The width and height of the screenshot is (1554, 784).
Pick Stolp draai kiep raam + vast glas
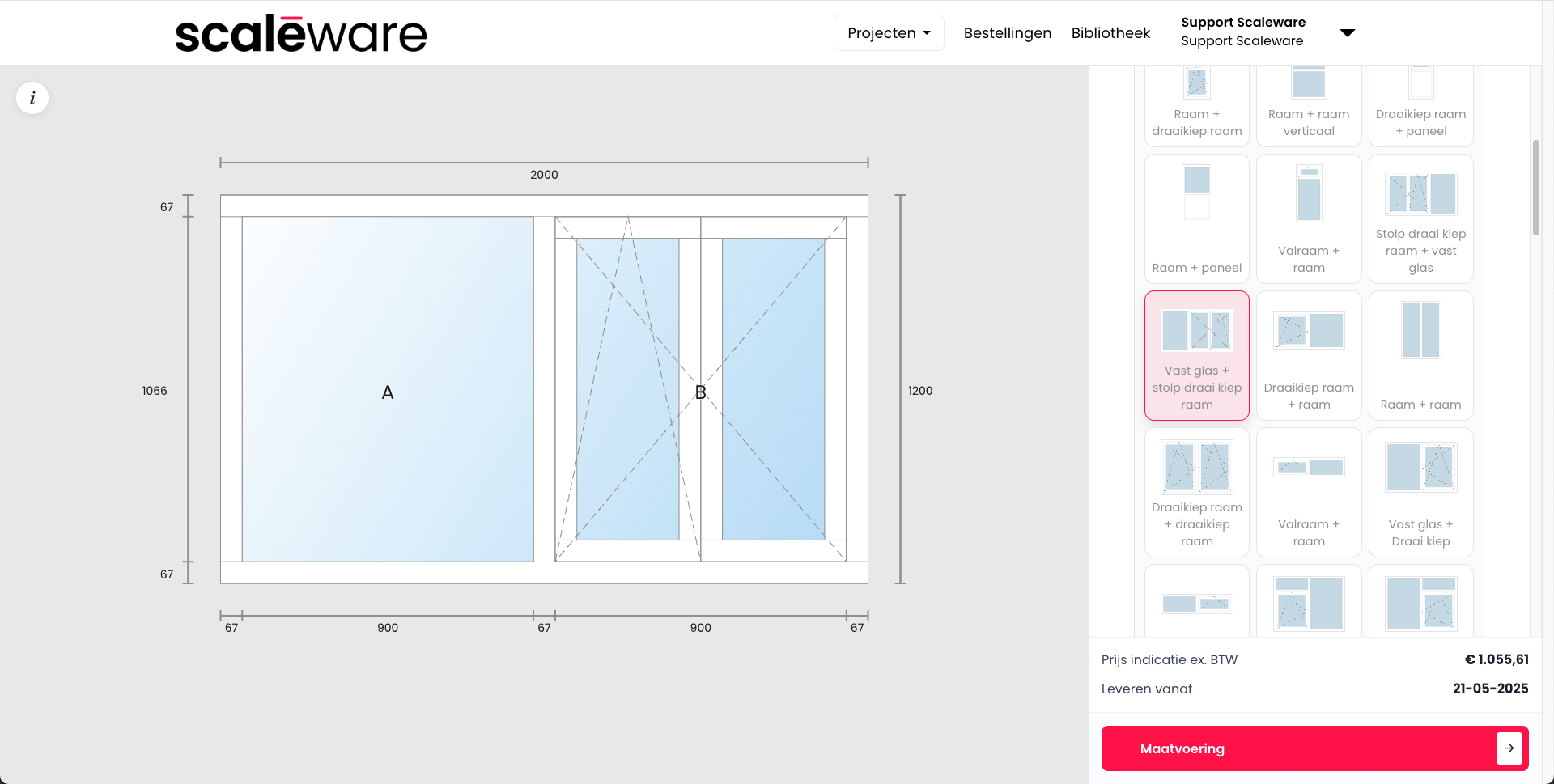click(1420, 218)
